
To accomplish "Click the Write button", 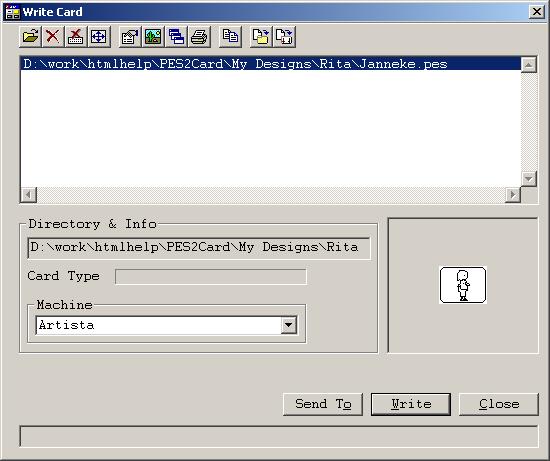I will [411, 404].
